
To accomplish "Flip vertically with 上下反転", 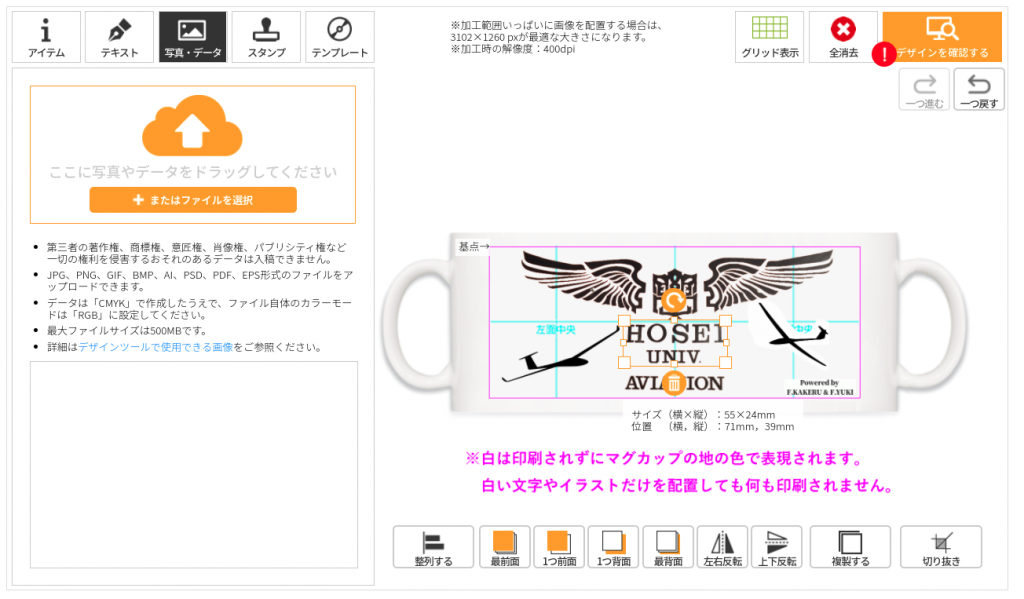I will tap(776, 547).
